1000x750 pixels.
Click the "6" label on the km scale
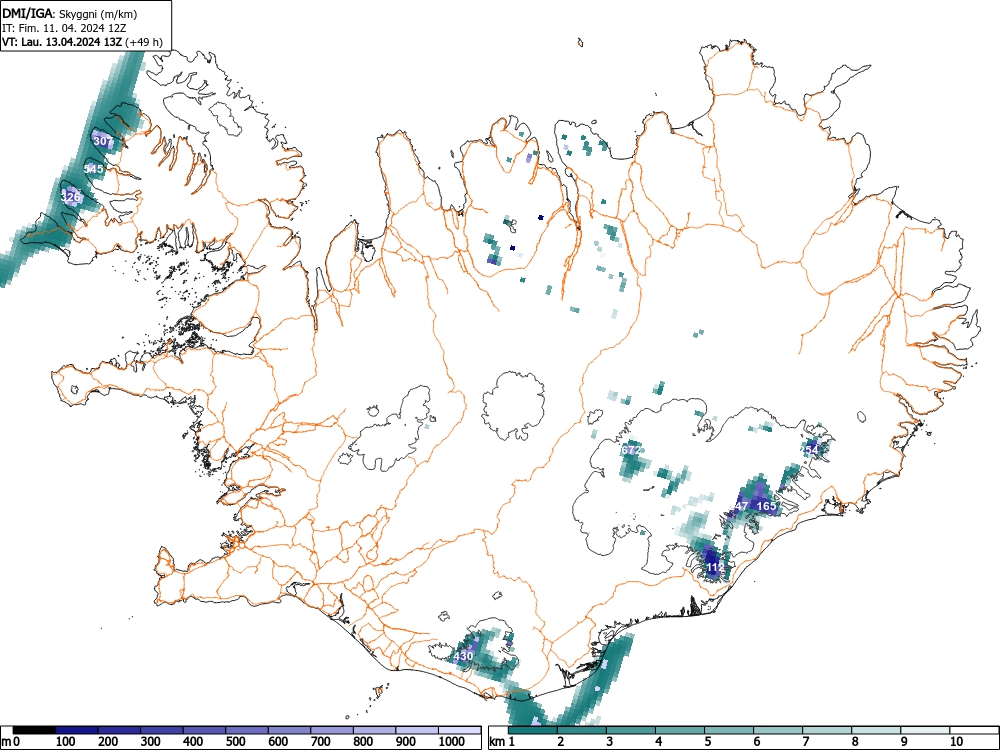point(757,742)
